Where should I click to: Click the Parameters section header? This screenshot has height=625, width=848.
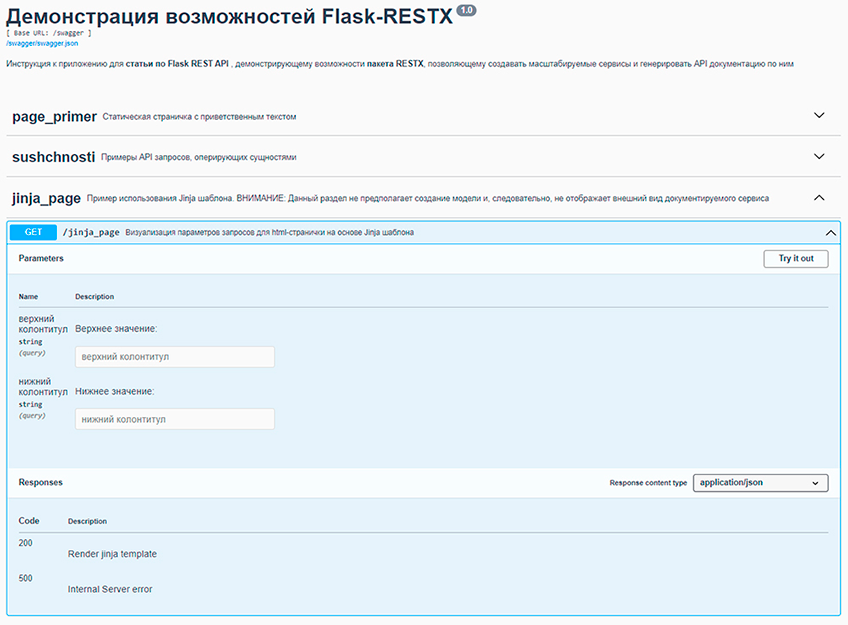[41, 258]
